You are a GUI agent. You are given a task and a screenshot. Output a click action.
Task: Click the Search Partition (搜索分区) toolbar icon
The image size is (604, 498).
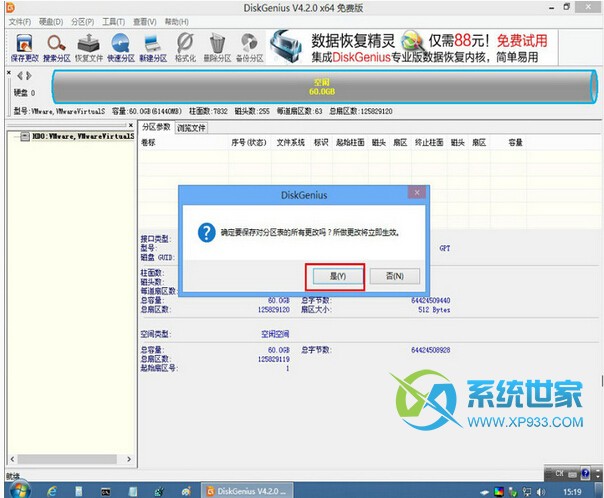[57, 48]
